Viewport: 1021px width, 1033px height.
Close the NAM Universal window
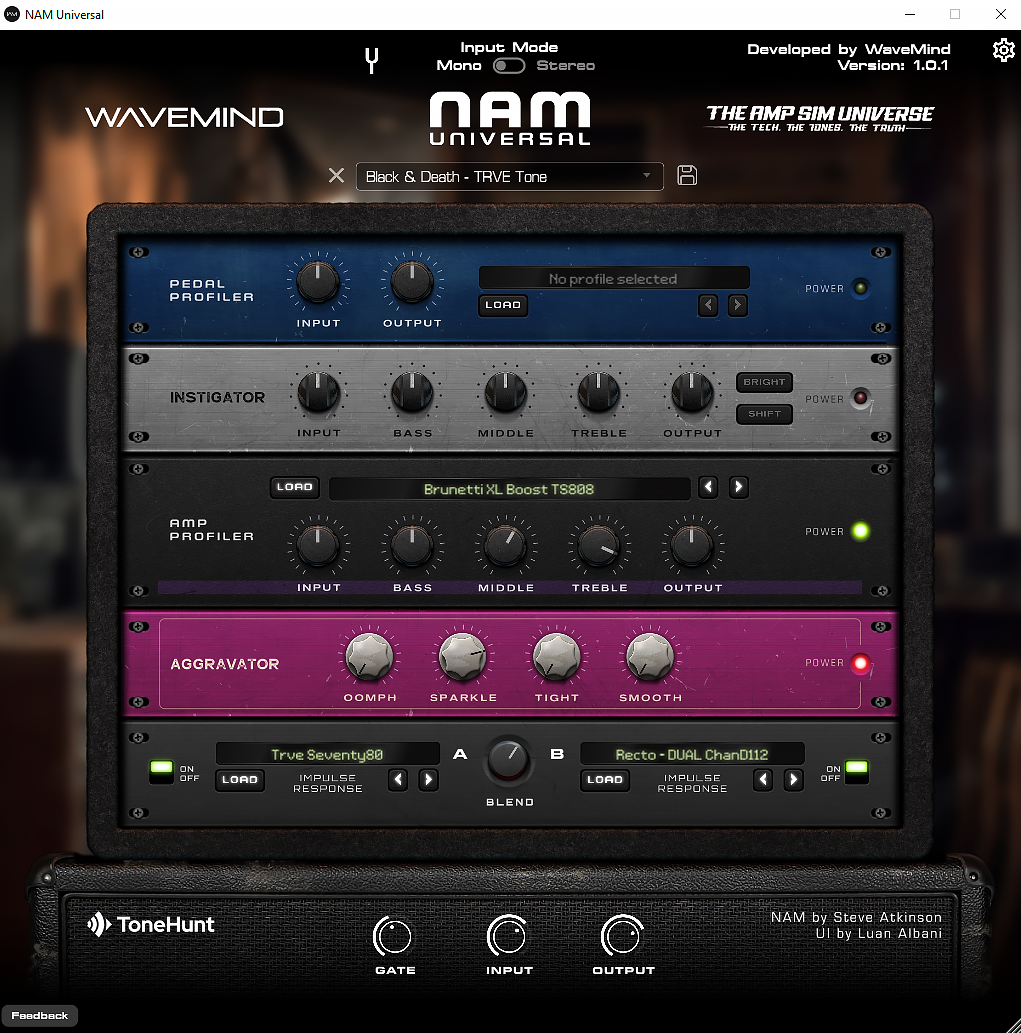pos(1001,14)
